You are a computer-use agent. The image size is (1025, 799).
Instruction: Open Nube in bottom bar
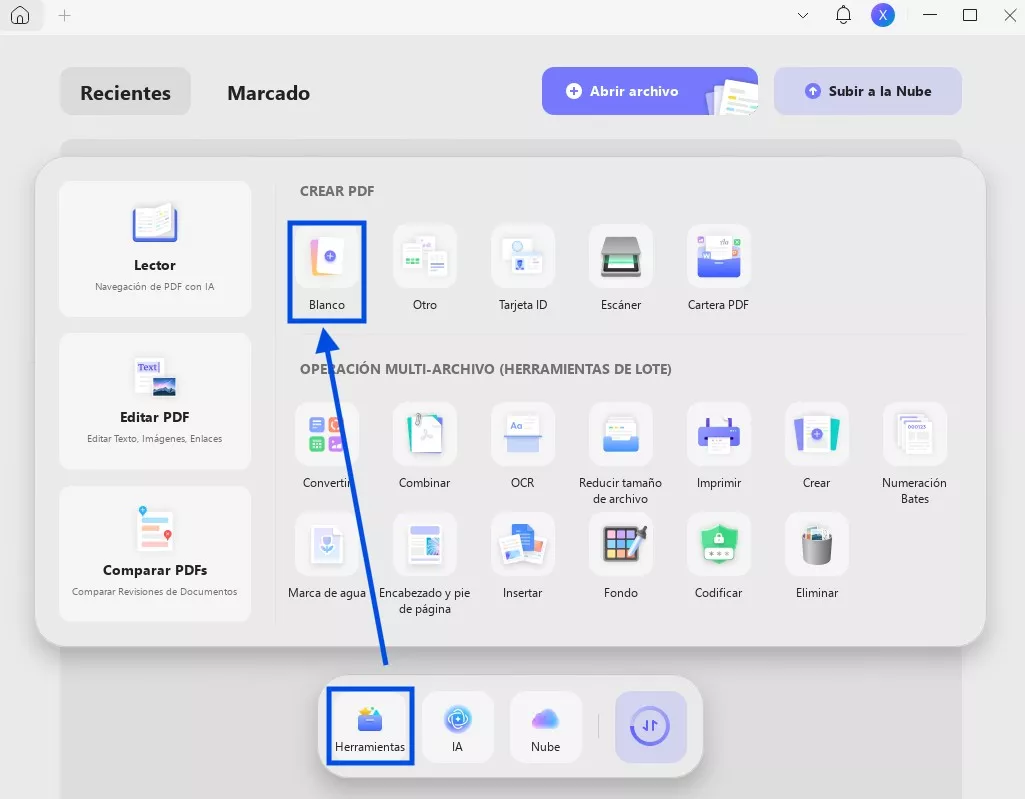[545, 726]
